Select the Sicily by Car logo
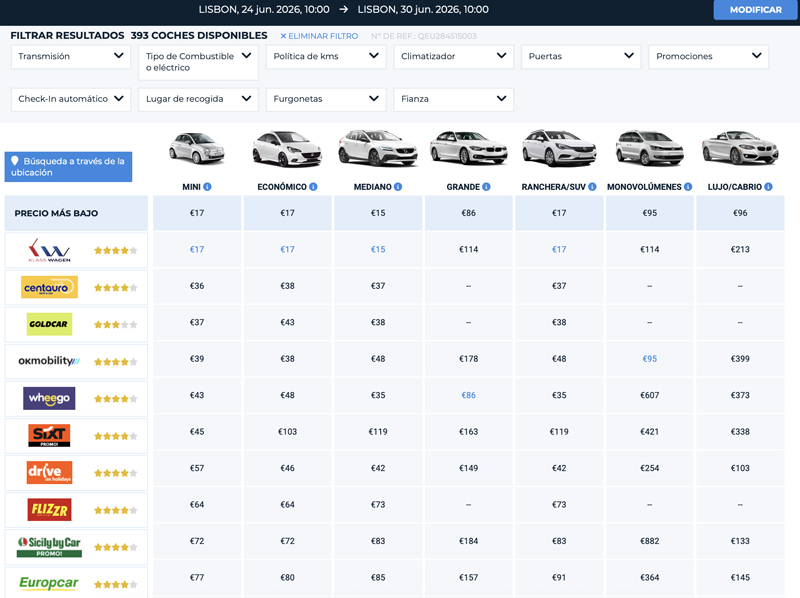Image resolution: width=800 pixels, height=598 pixels. (x=49, y=546)
